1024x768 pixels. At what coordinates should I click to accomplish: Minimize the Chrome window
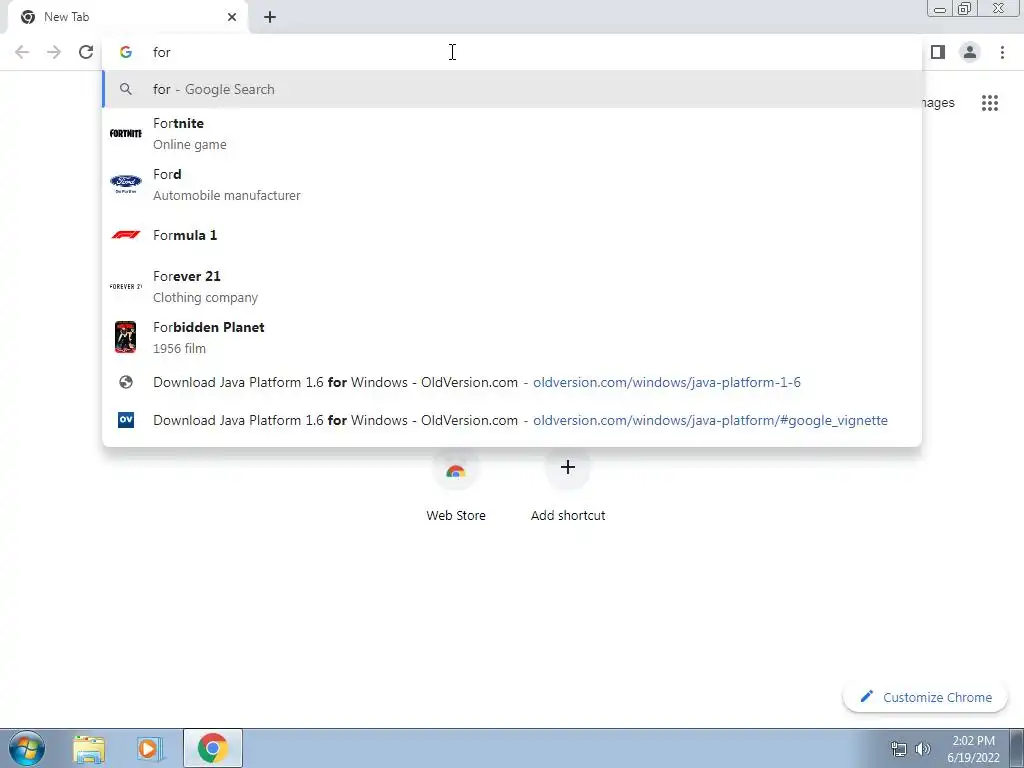[940, 8]
